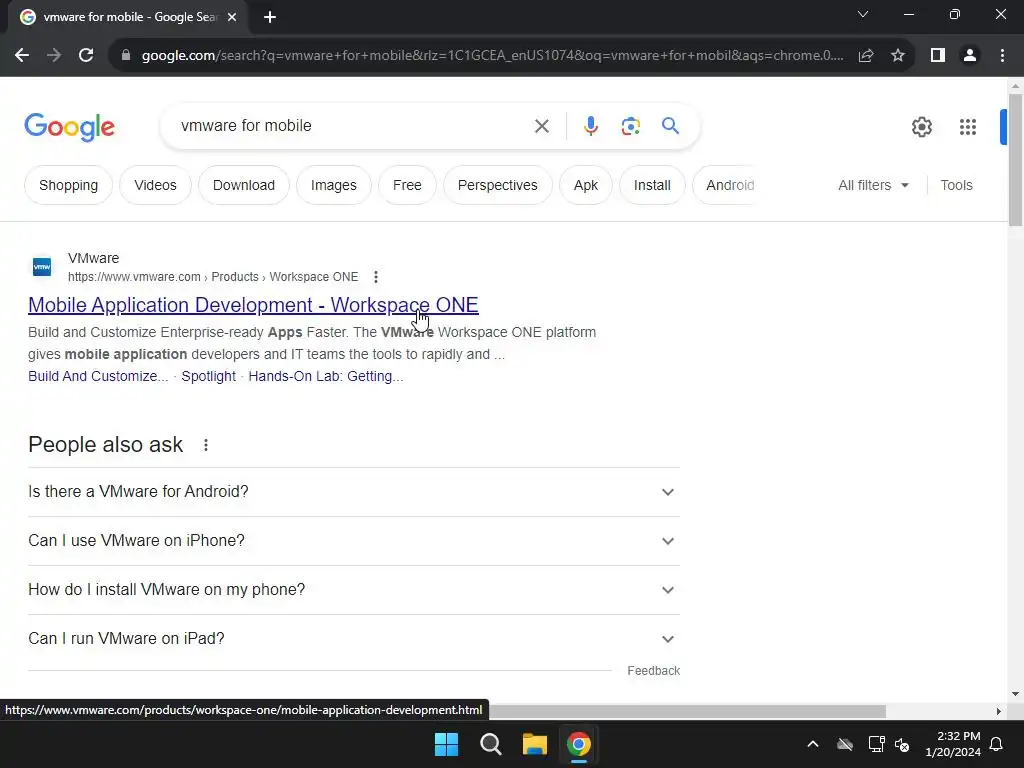Click Chrome icon in taskbar

(579, 744)
